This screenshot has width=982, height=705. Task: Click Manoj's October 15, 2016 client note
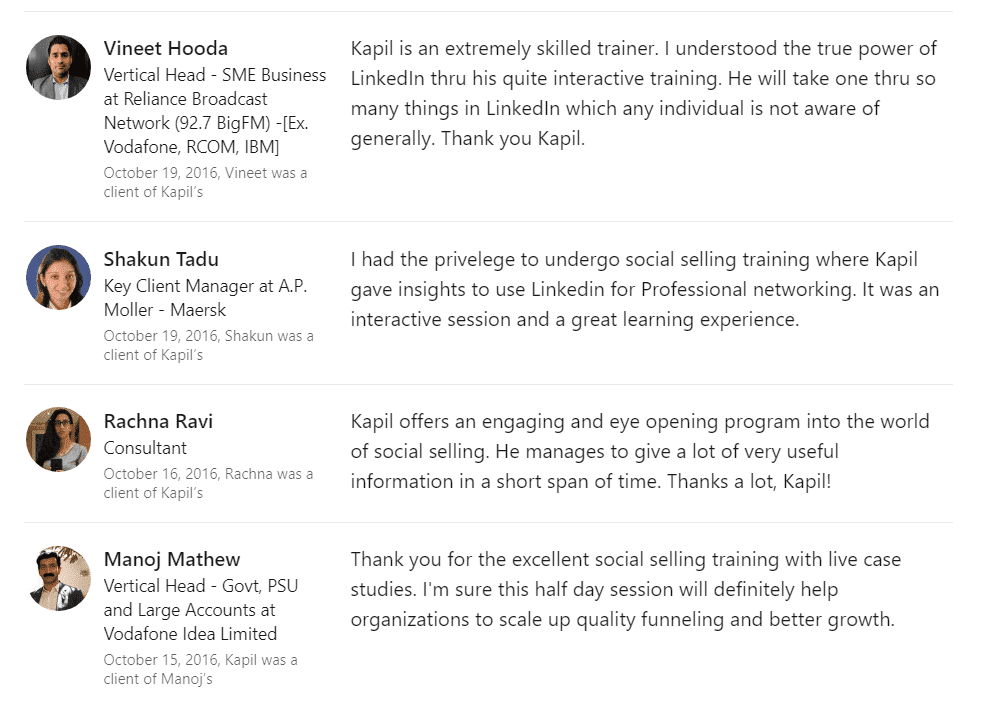tap(201, 669)
